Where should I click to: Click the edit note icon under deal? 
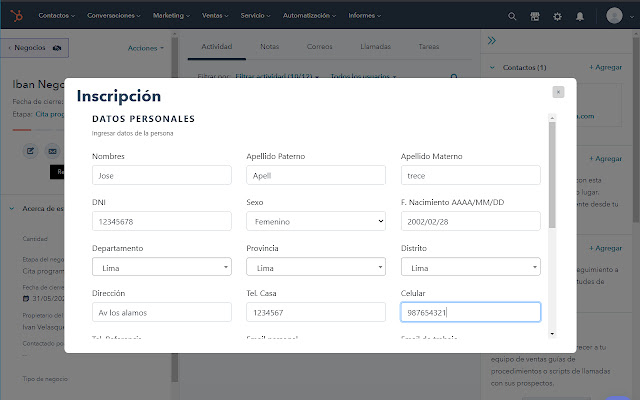click(x=30, y=151)
